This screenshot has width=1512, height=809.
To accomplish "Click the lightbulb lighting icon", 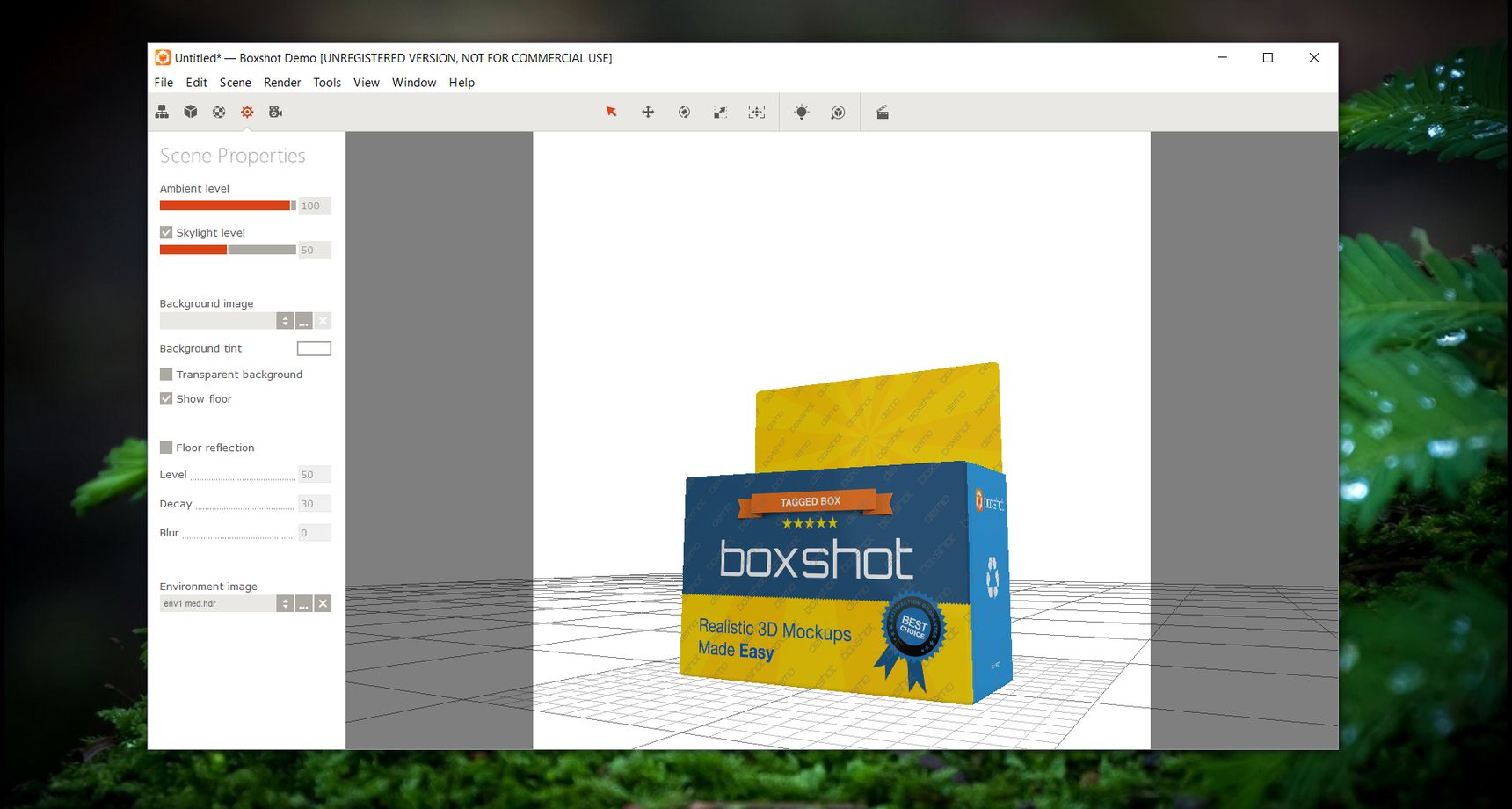I will point(802,112).
